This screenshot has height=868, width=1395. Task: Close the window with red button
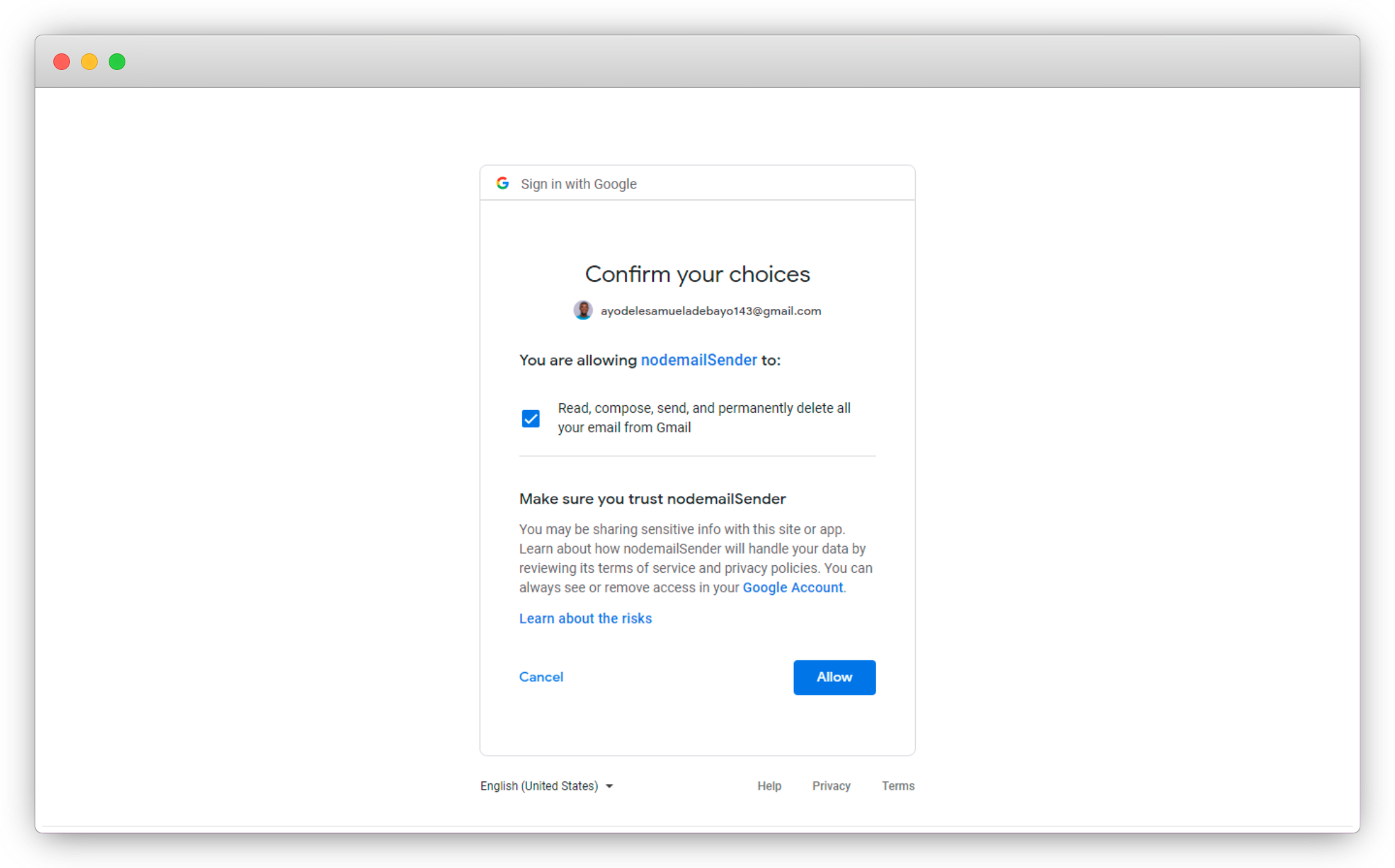point(62,62)
